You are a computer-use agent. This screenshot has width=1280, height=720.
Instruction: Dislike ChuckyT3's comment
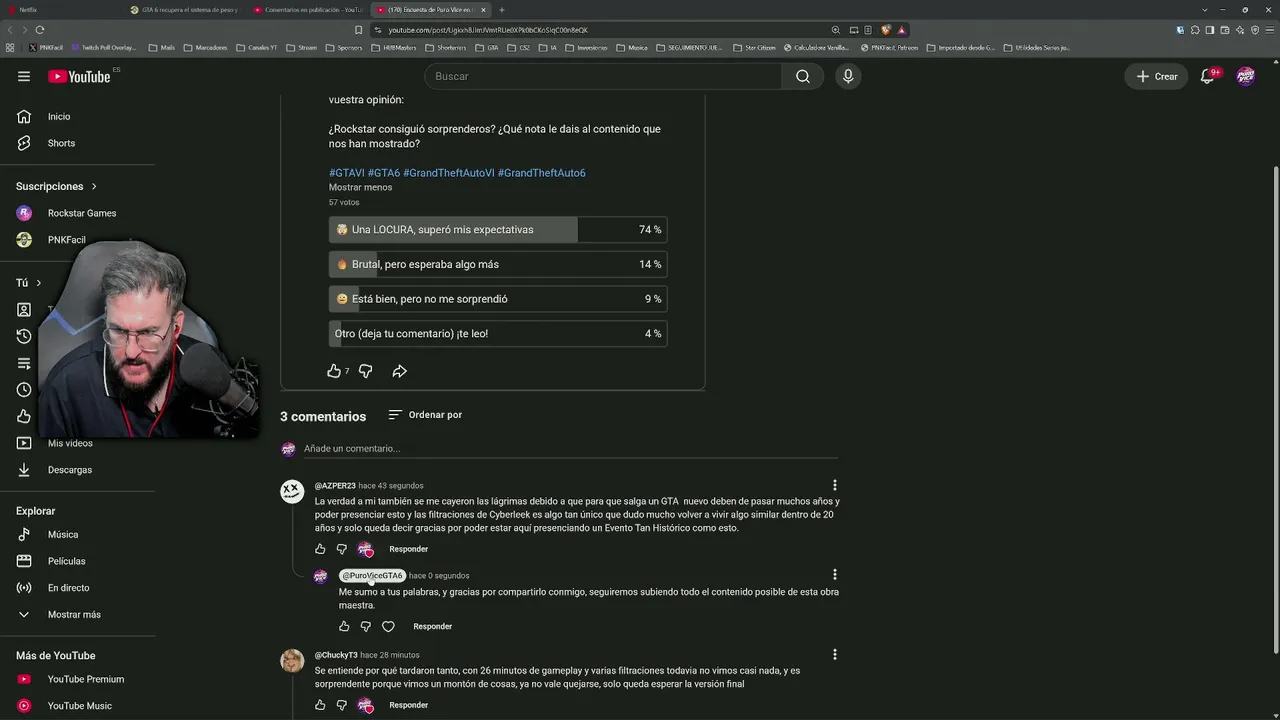[341, 705]
